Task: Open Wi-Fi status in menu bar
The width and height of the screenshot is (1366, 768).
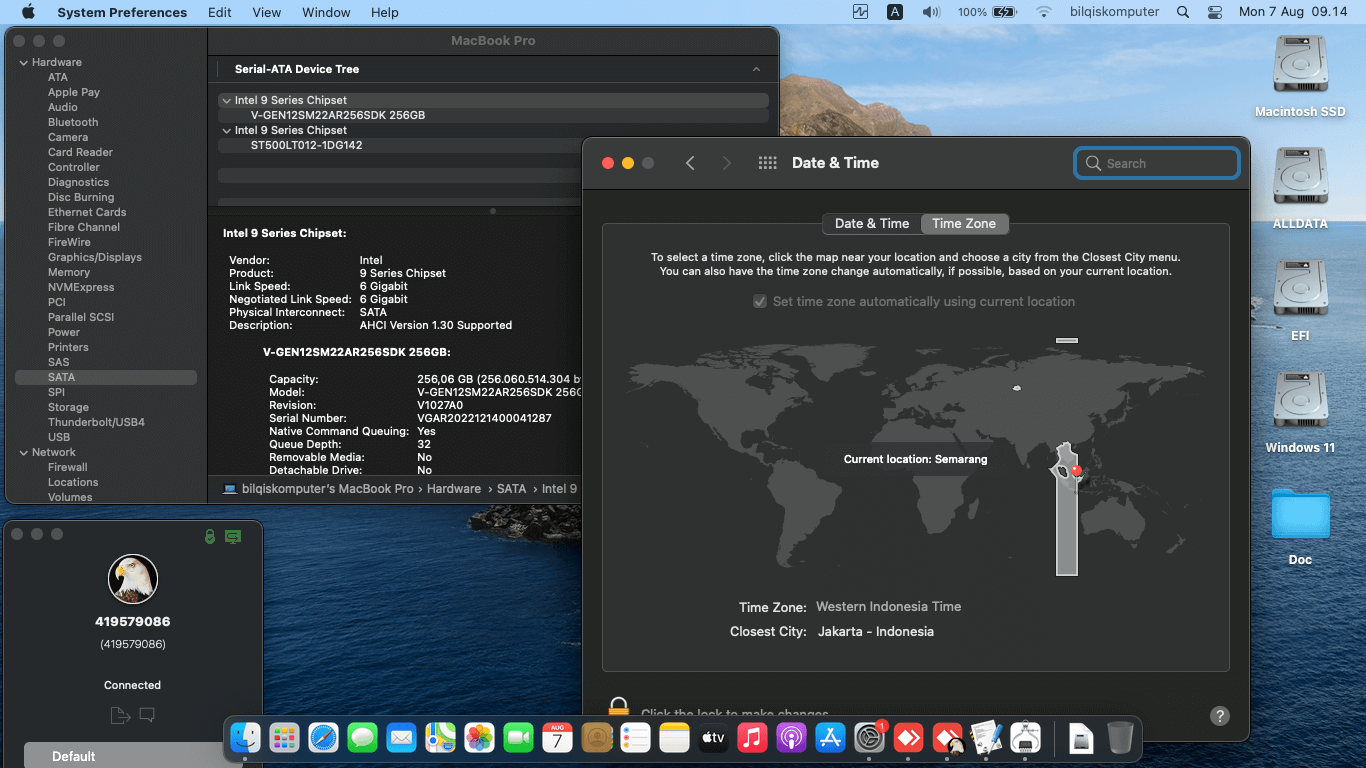Action: [1044, 12]
